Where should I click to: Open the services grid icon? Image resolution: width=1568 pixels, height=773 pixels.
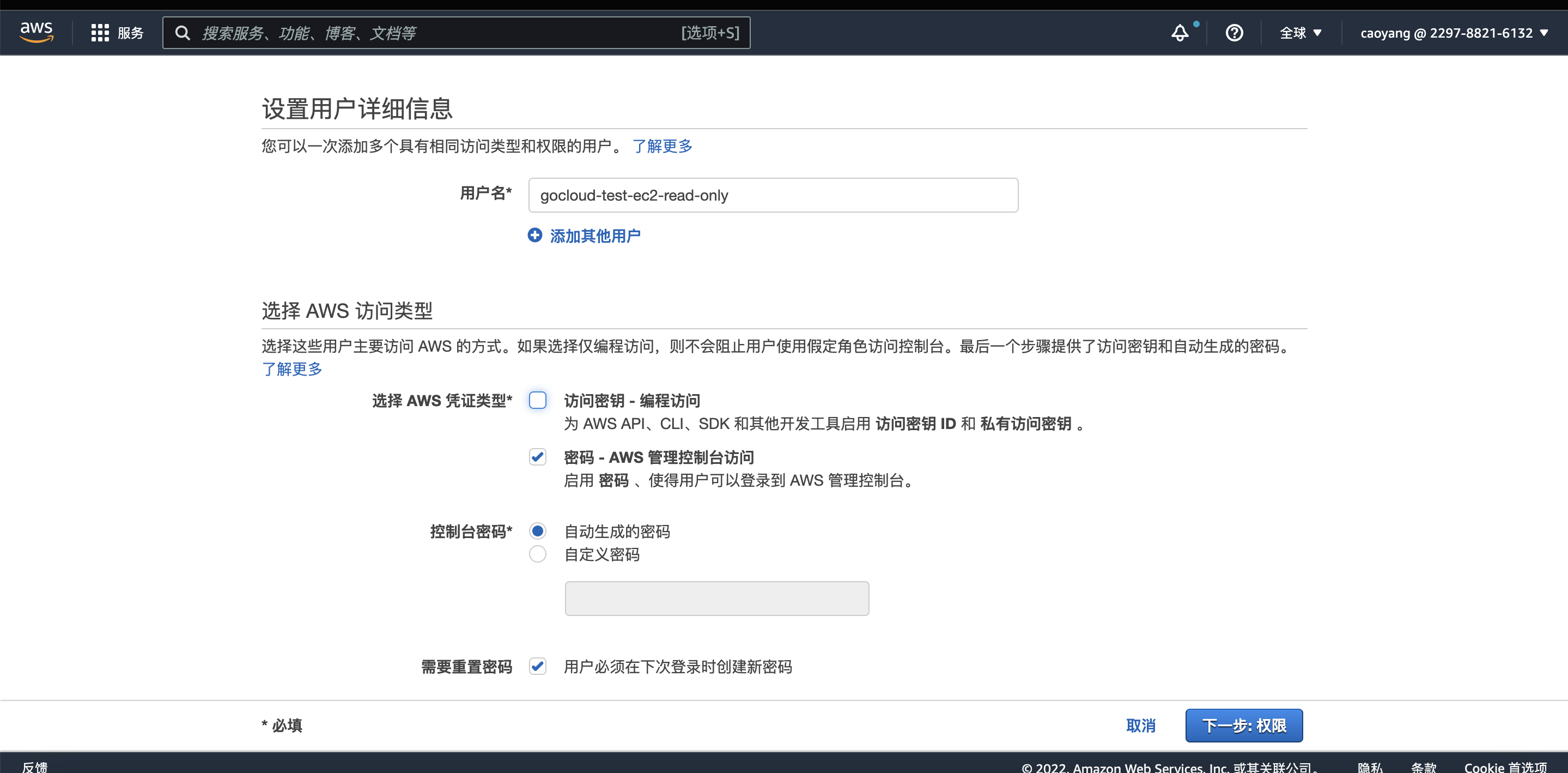[x=100, y=33]
